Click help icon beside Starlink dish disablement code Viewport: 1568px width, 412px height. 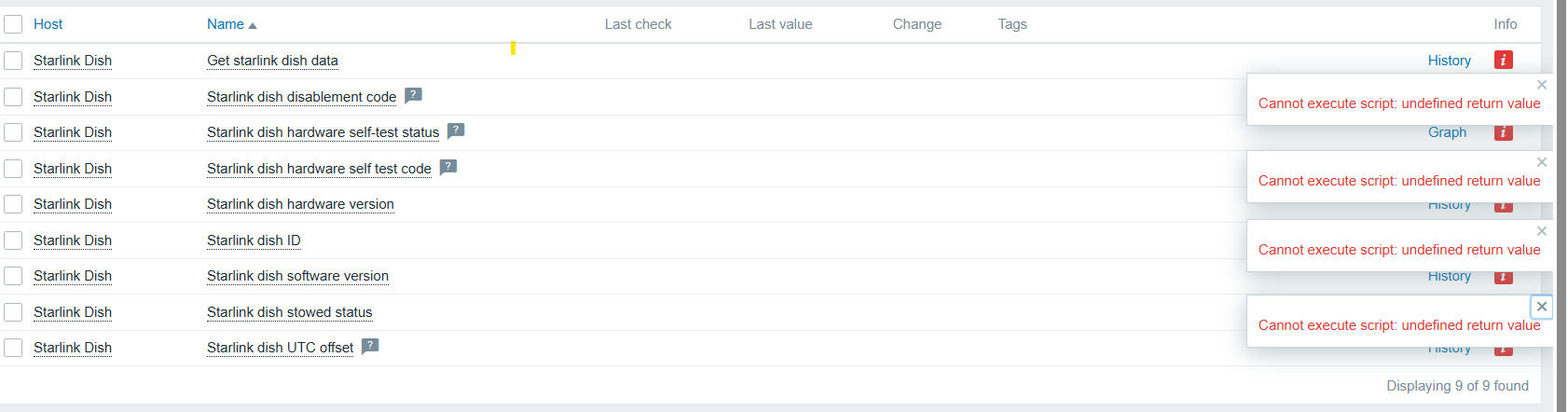coord(414,95)
